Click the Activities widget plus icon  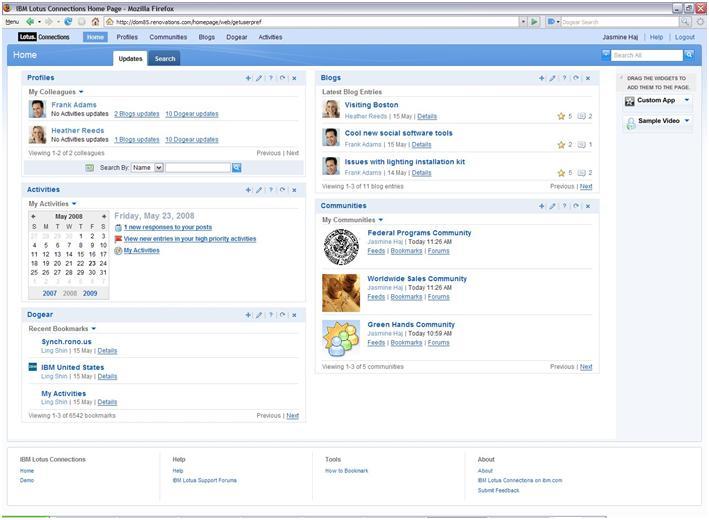click(248, 190)
